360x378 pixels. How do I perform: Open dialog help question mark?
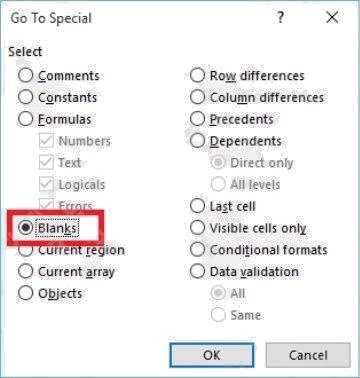click(281, 17)
